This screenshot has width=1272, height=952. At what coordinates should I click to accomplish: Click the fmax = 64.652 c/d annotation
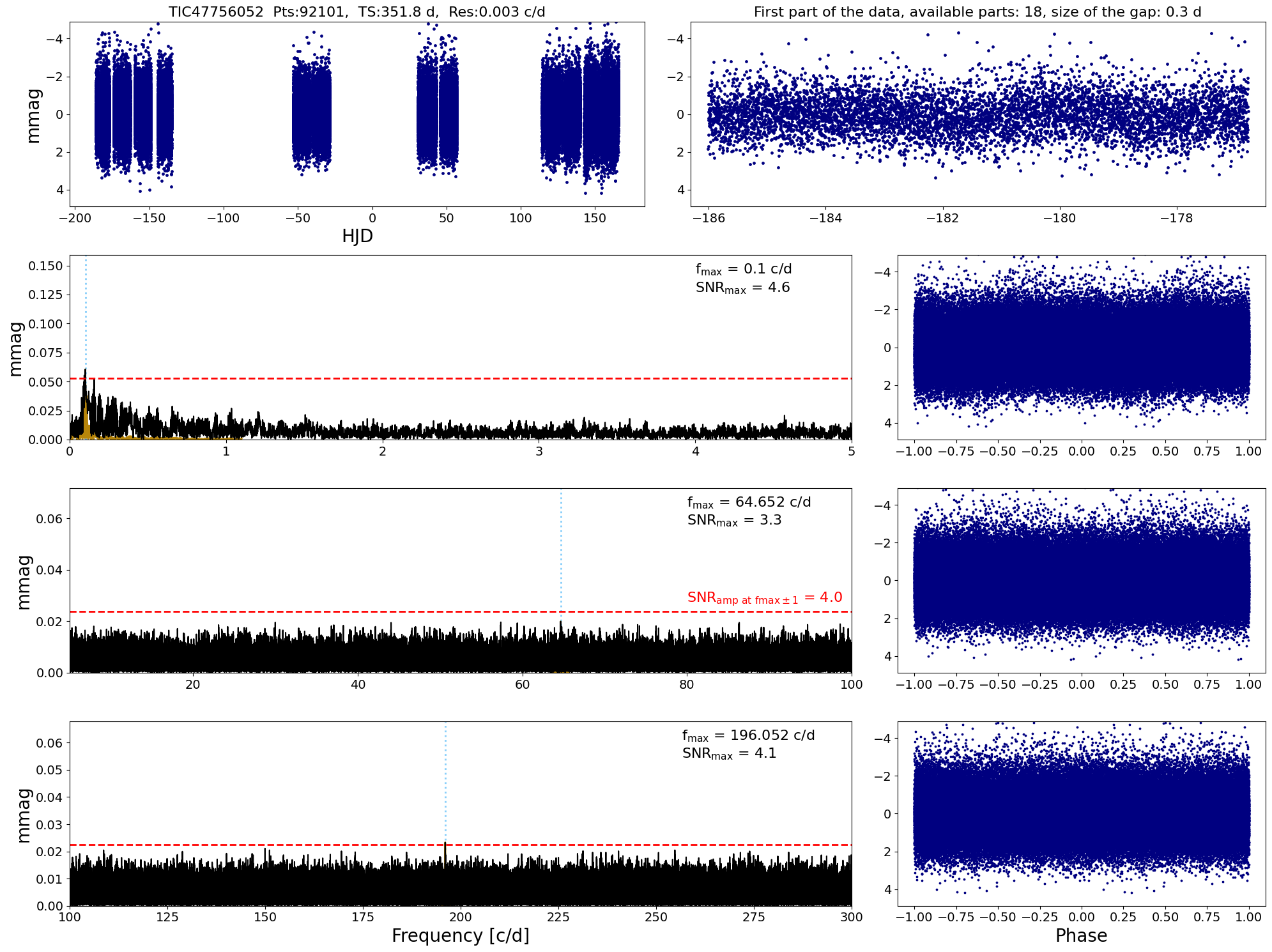point(749,503)
